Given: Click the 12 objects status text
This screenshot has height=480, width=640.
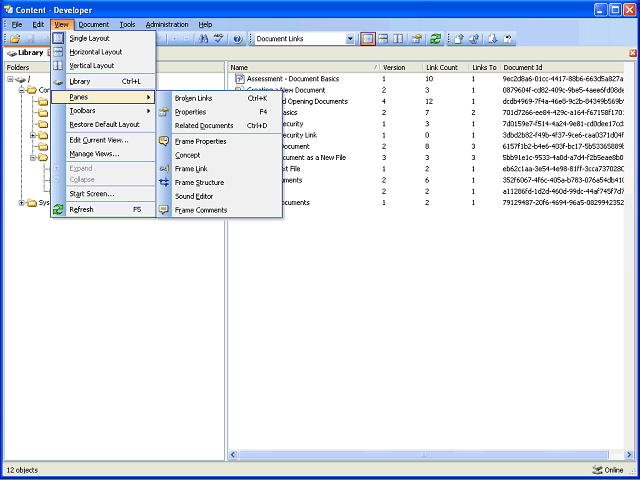Looking at the screenshot, I should click(22, 470).
